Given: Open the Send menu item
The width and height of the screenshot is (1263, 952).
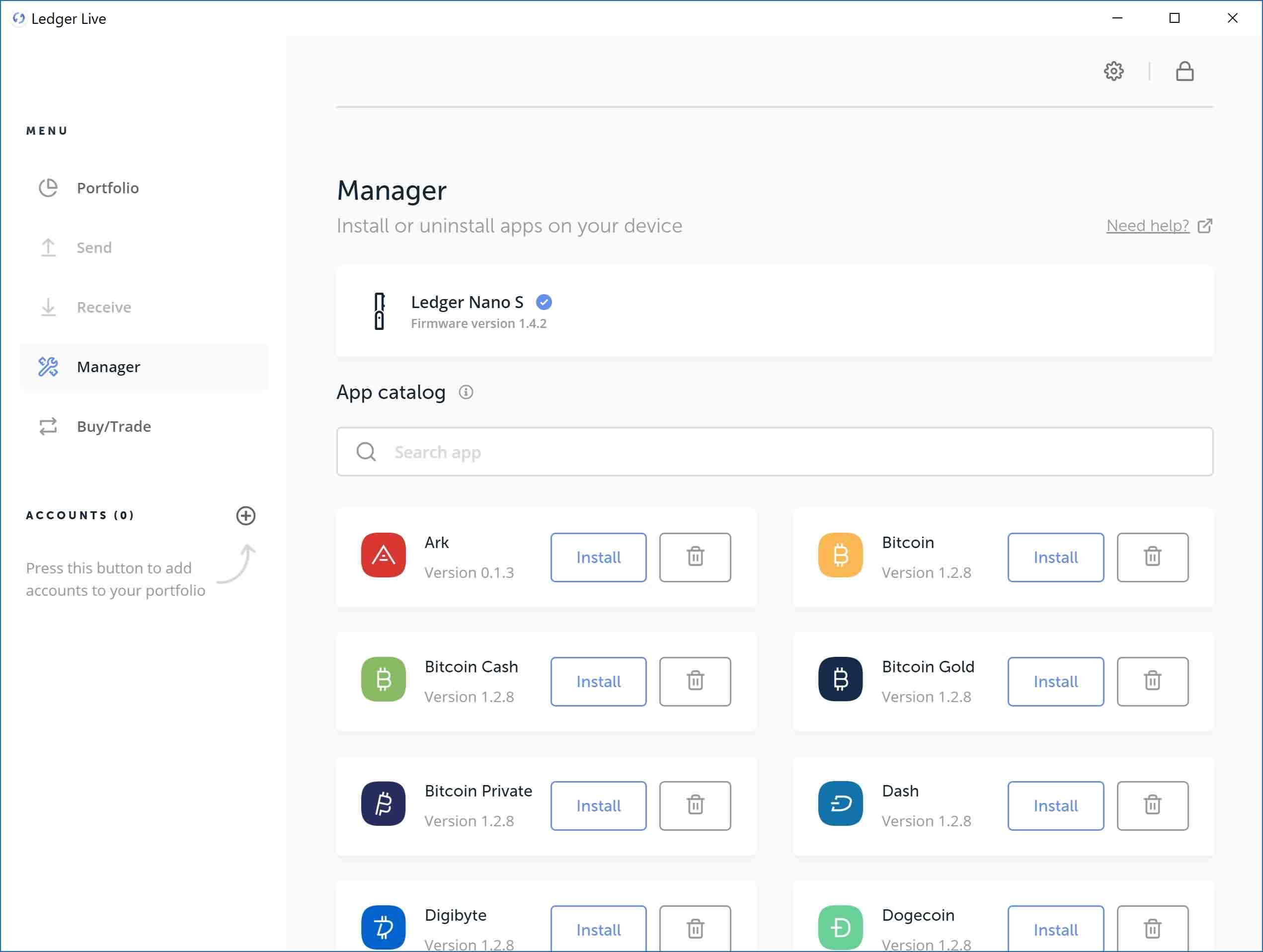Looking at the screenshot, I should click(144, 248).
